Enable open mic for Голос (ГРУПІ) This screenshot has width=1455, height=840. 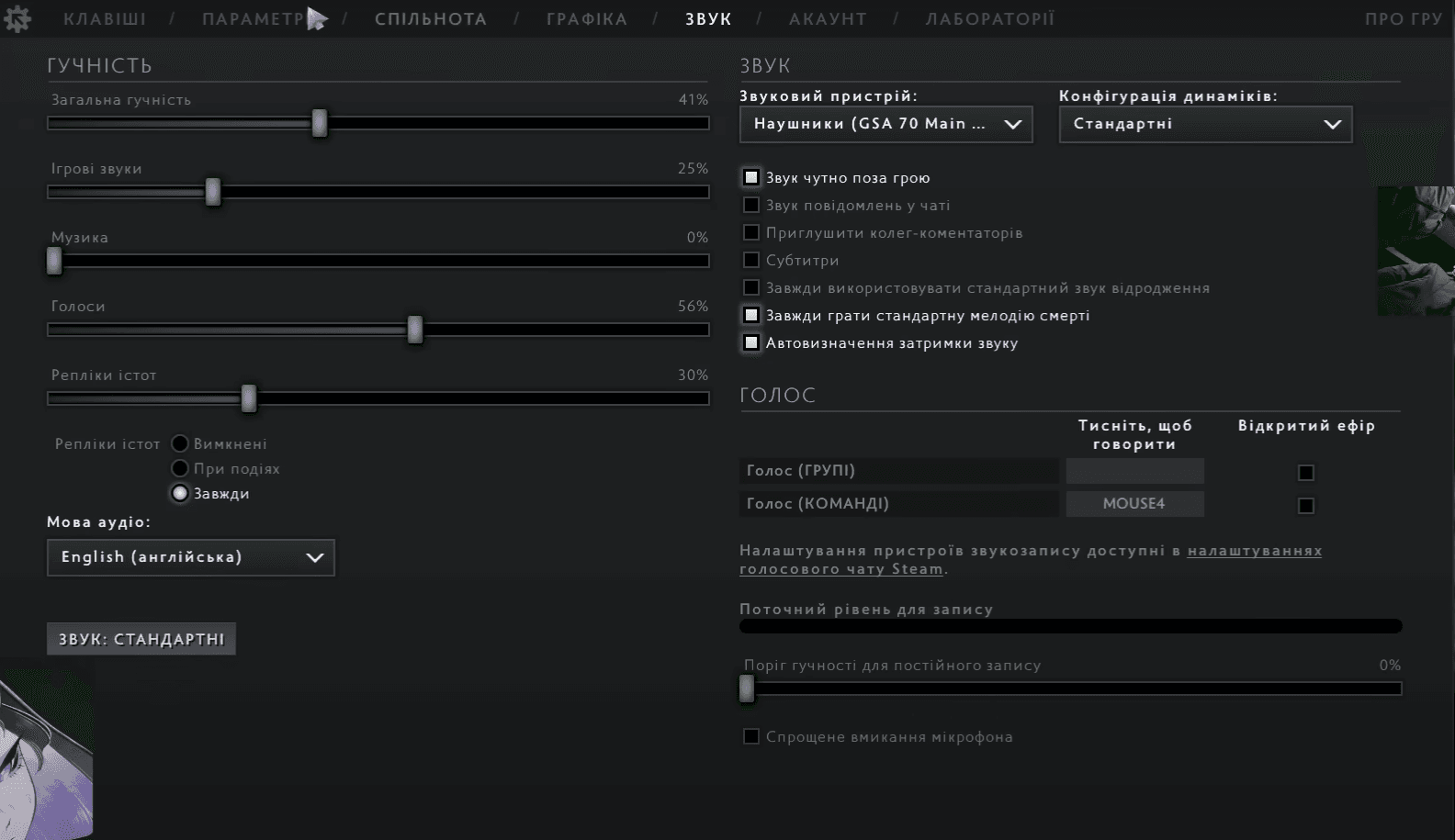coord(1305,473)
